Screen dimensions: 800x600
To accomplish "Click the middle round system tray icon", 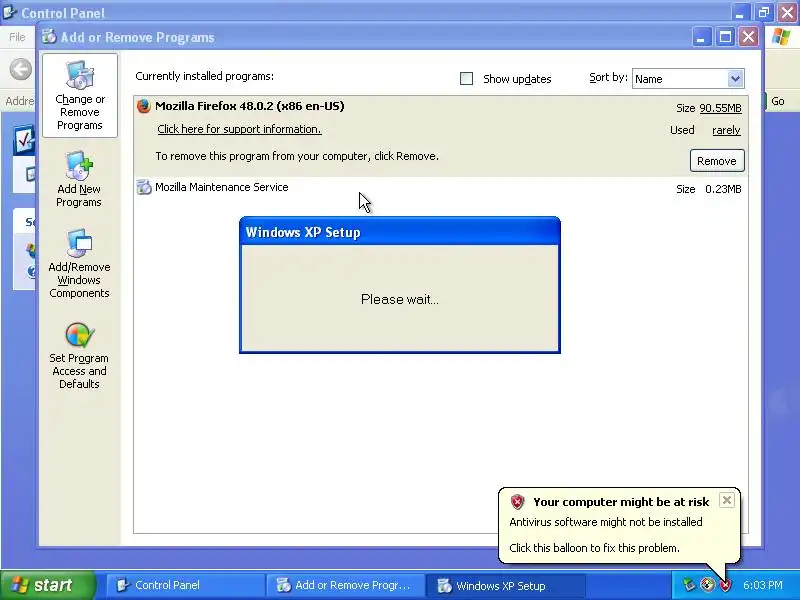I will click(x=707, y=585).
